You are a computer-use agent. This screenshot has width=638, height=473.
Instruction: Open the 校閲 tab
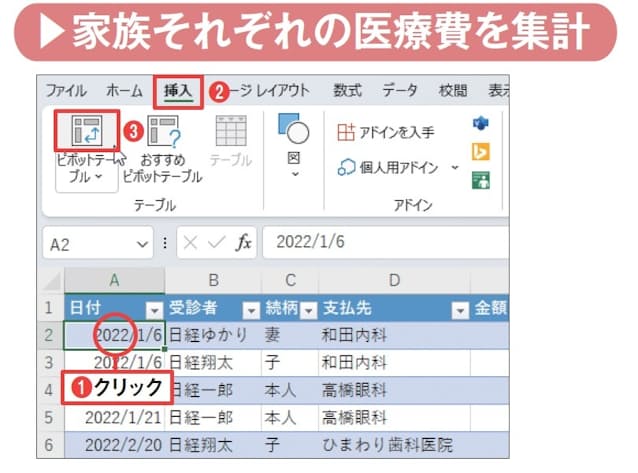pos(452,90)
